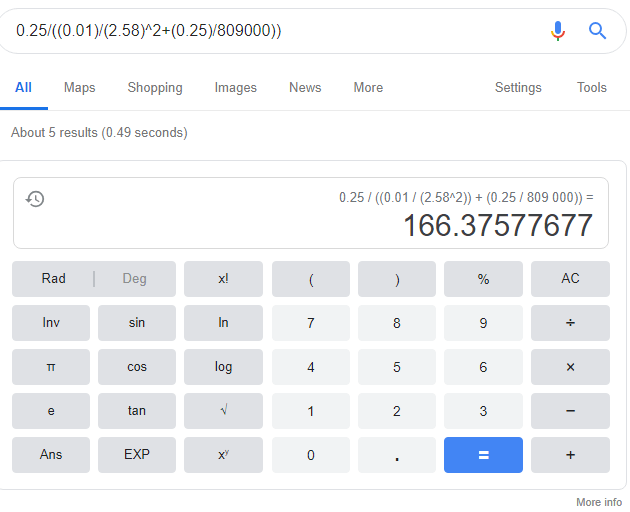Open the Tools search options
Viewport: 630px width, 512px height.
point(592,88)
